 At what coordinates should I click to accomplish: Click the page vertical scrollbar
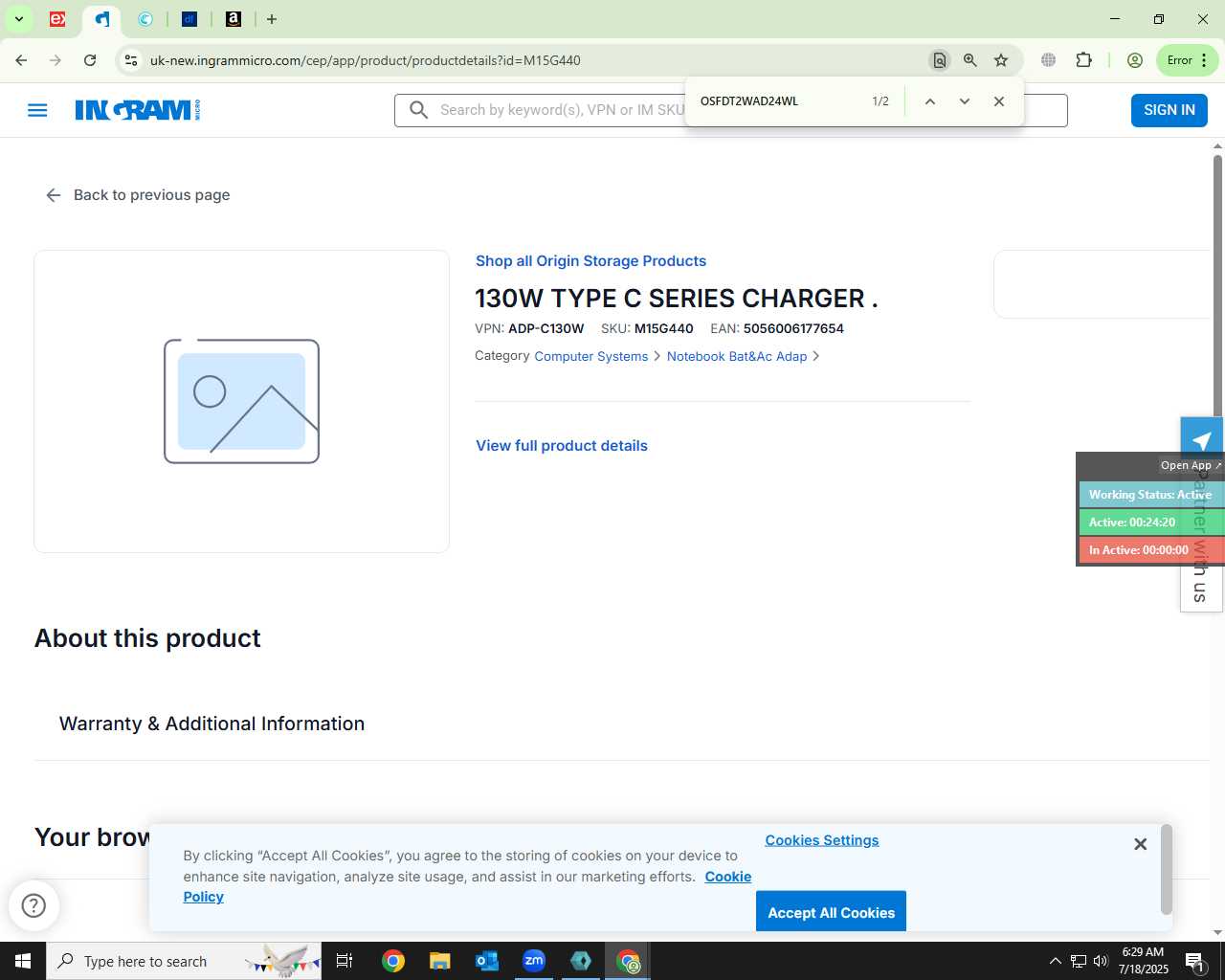click(x=1217, y=287)
